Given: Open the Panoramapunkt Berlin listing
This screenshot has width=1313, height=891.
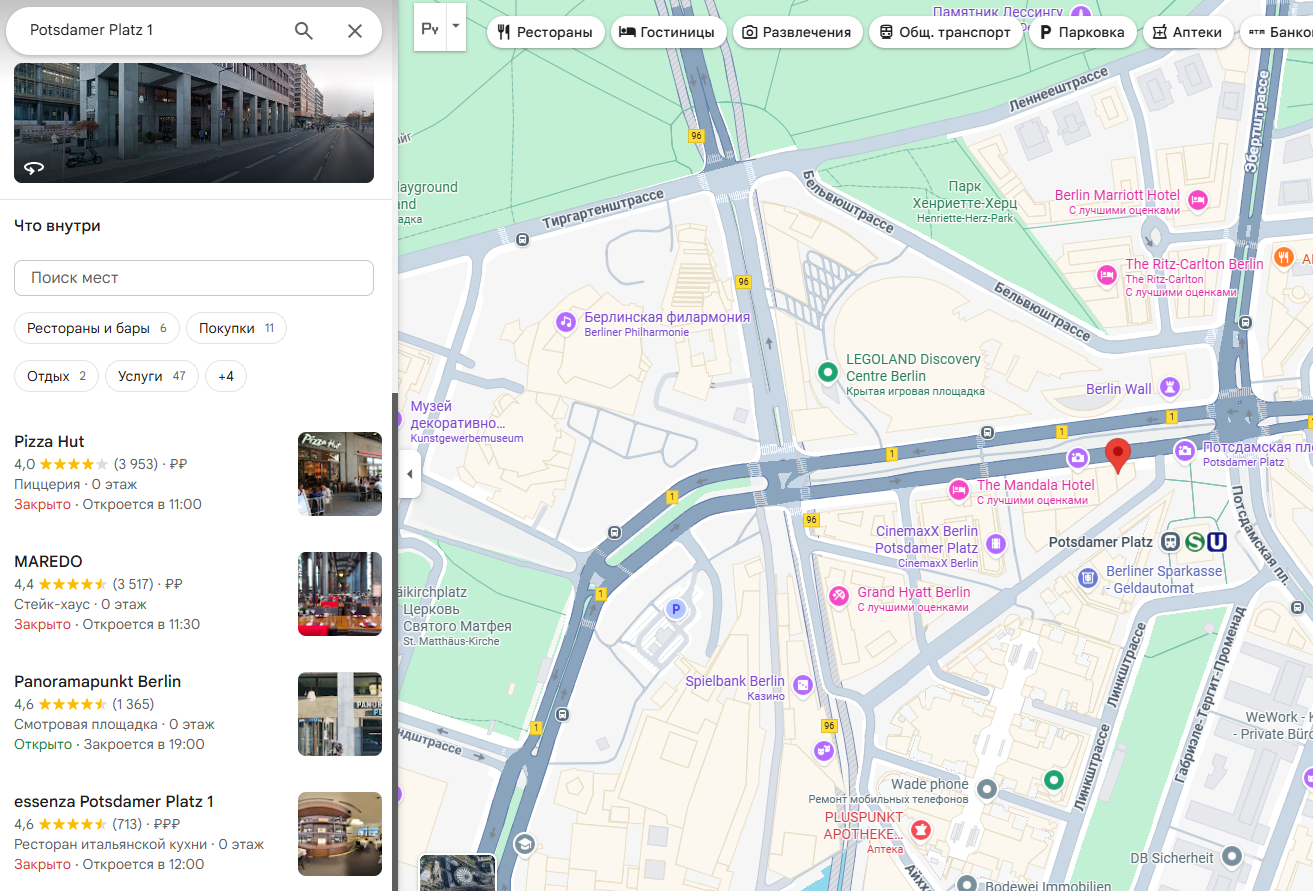Looking at the screenshot, I should (x=150, y=713).
